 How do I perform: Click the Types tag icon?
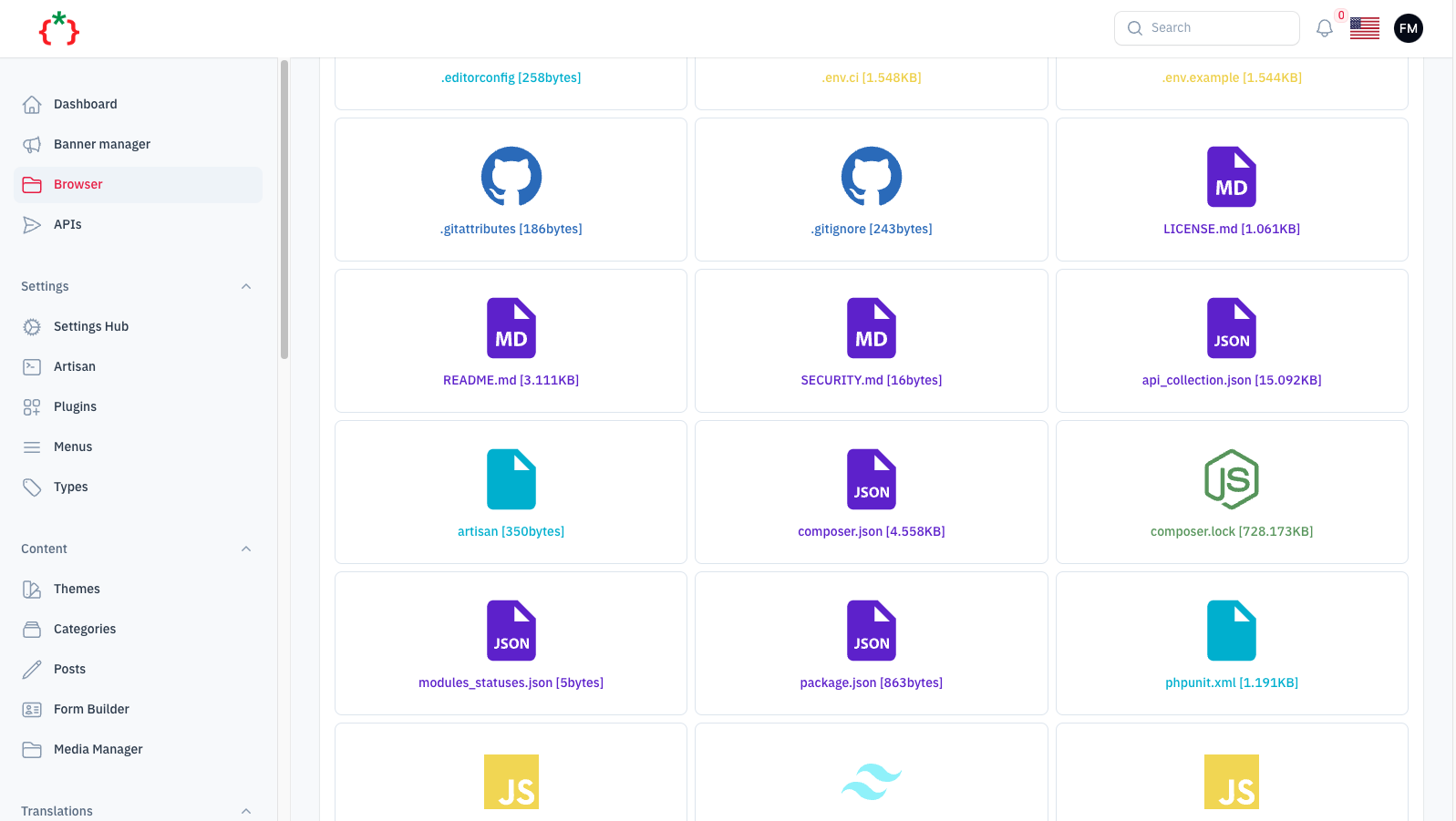[x=32, y=487]
